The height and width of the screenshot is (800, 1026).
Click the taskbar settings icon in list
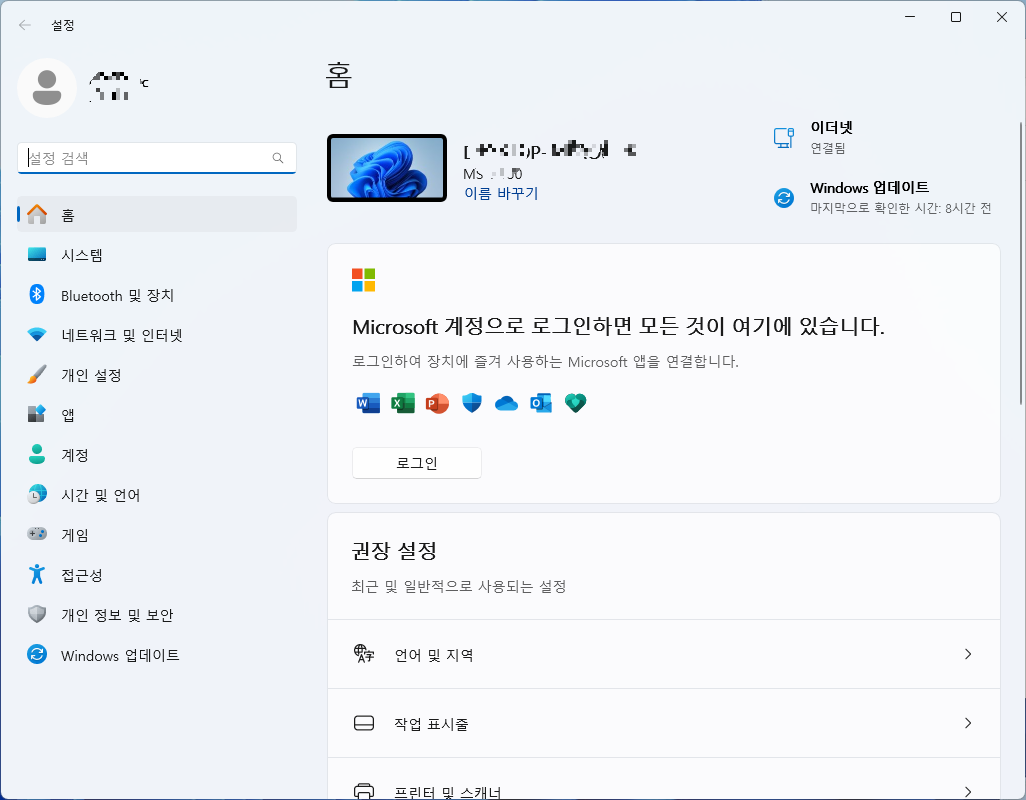click(x=364, y=723)
